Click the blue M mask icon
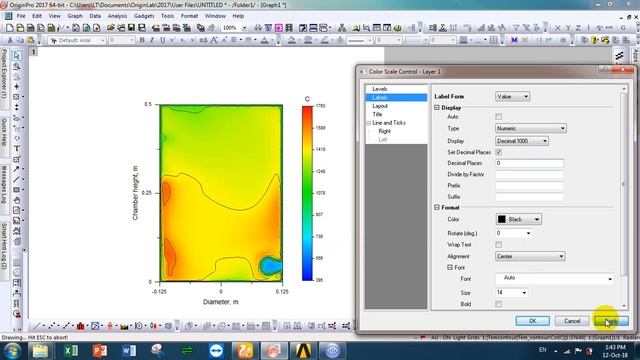Viewport: 640px width, 360px height. point(514,40)
